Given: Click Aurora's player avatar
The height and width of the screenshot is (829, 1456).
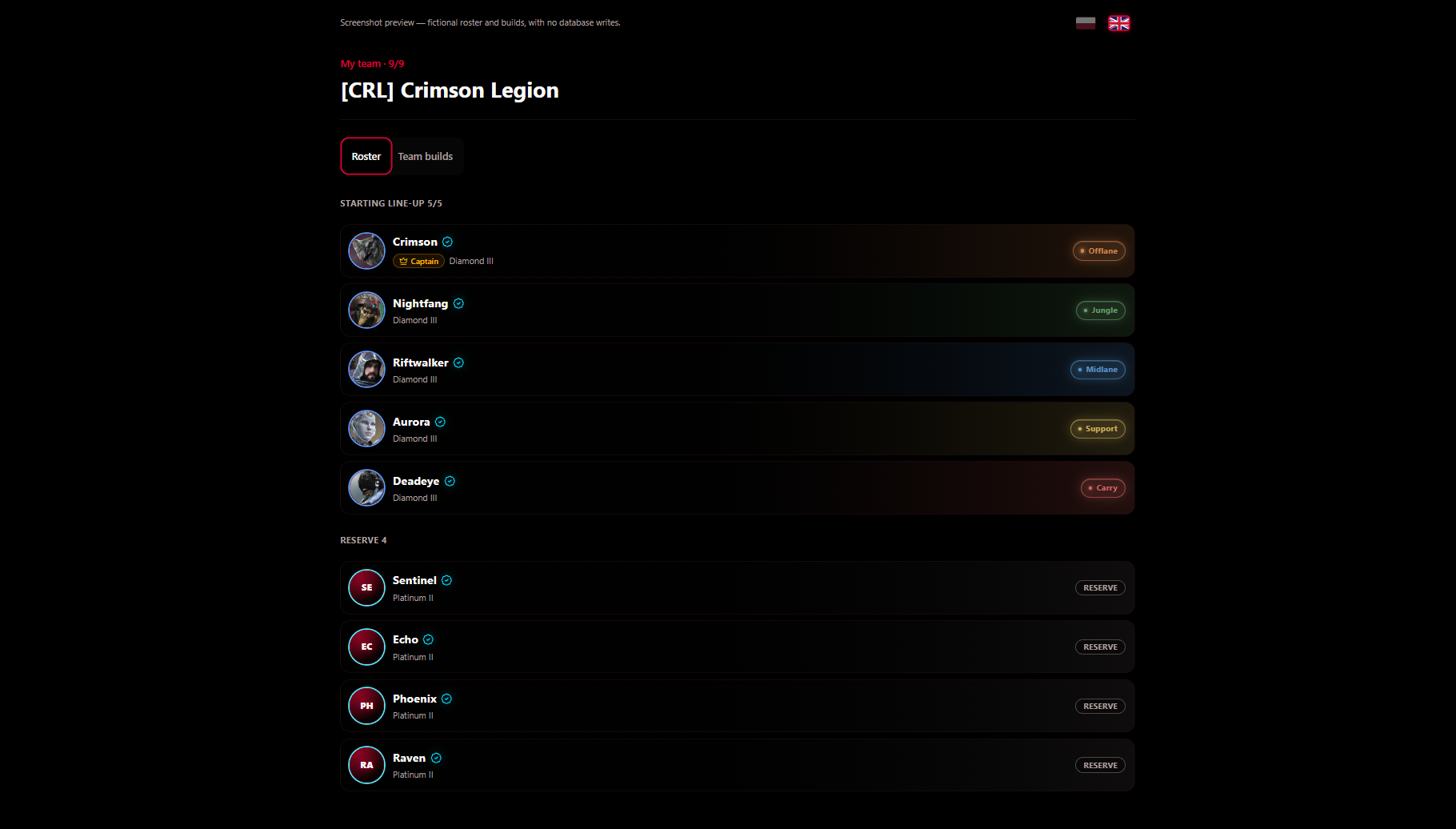Looking at the screenshot, I should pyautogui.click(x=366, y=429).
